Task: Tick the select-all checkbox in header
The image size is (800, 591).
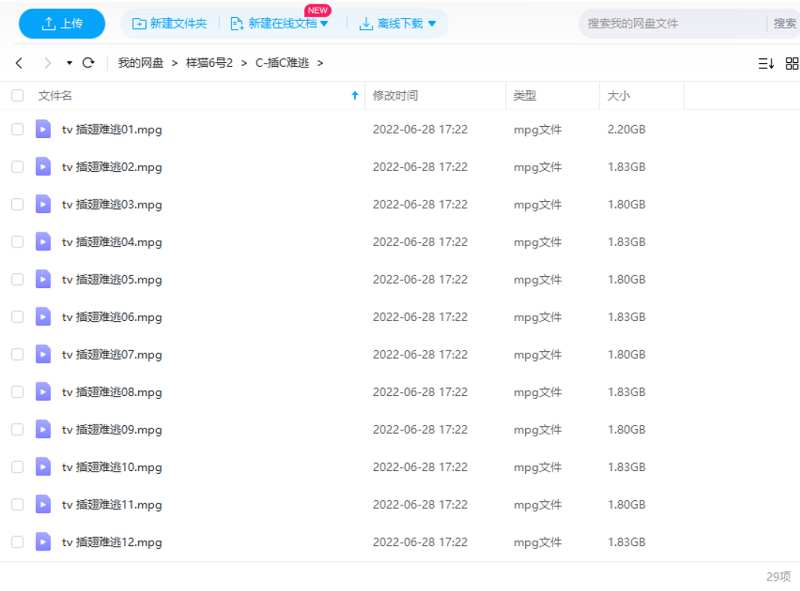Action: [17, 96]
